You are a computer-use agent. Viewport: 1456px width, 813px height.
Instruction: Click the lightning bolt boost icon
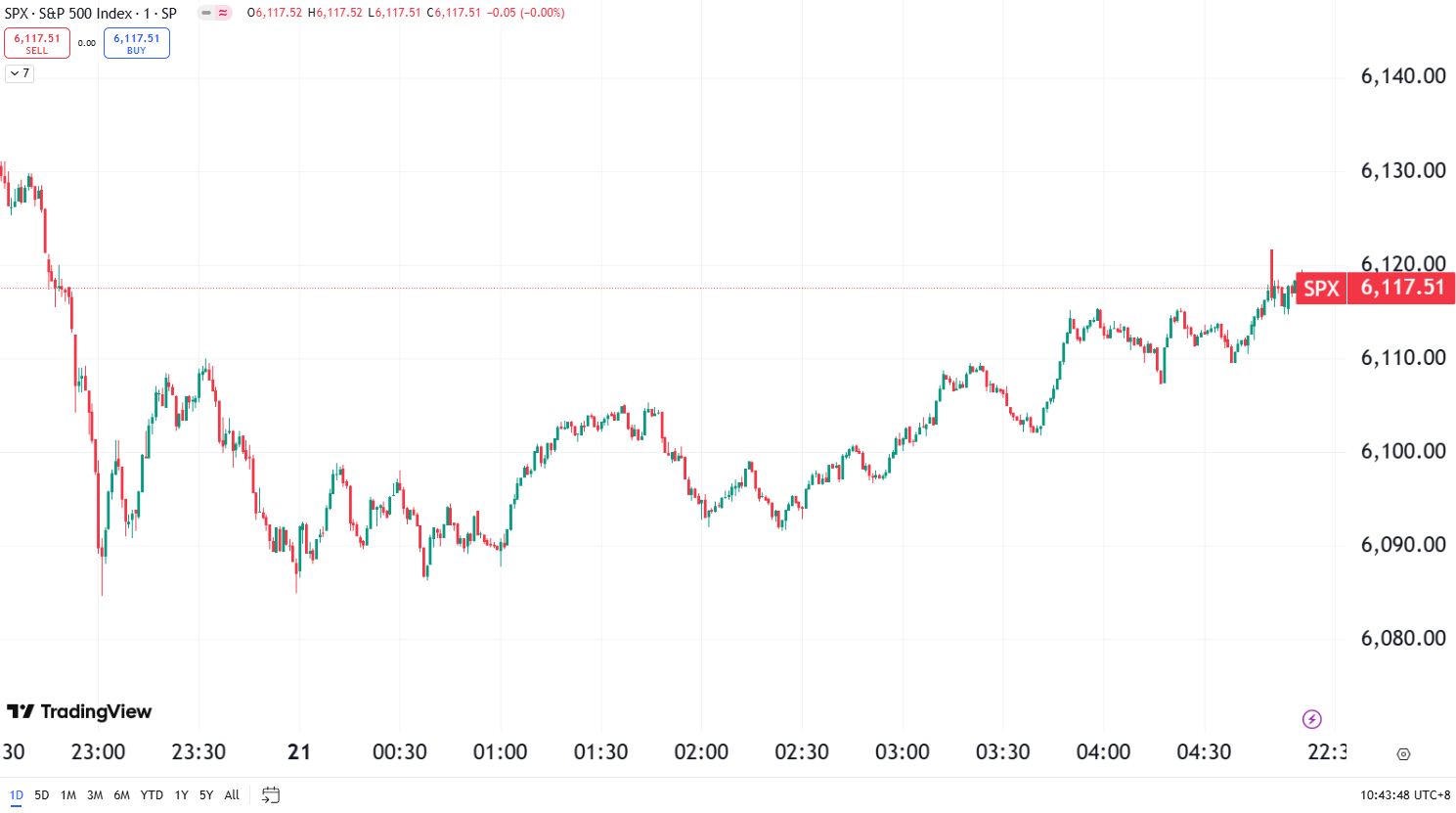coord(1310,718)
